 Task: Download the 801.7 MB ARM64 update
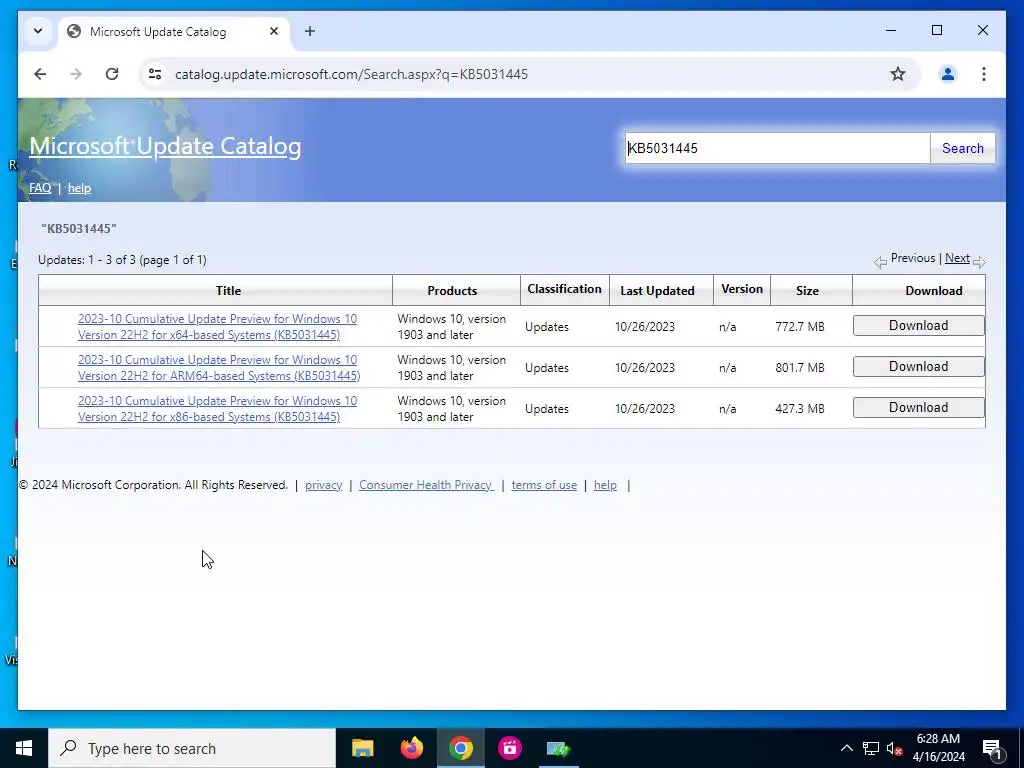point(918,366)
